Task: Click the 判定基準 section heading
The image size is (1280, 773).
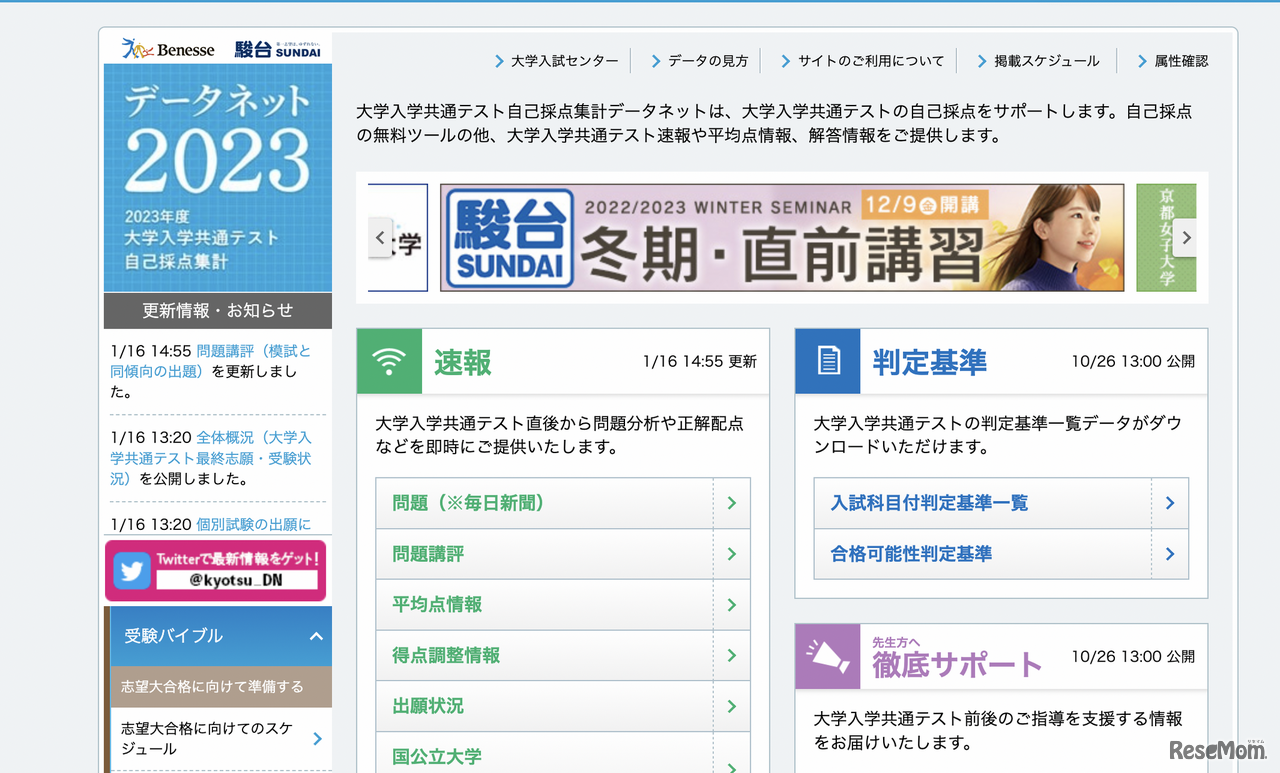Action: tap(930, 362)
